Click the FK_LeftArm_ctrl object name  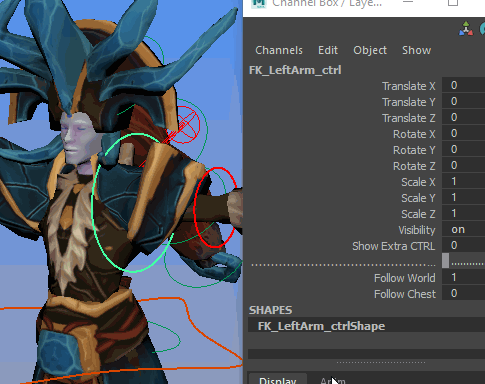coord(295,70)
